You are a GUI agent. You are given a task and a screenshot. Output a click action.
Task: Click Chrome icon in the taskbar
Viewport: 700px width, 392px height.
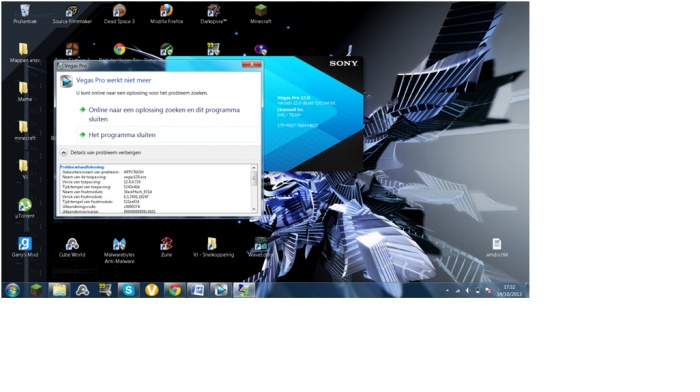coord(175,290)
